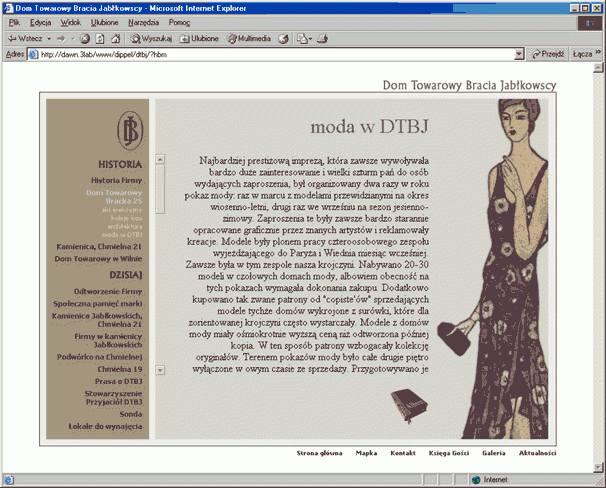Open the Narzędzia menu
The width and height of the screenshot is (606, 488).
(143, 22)
